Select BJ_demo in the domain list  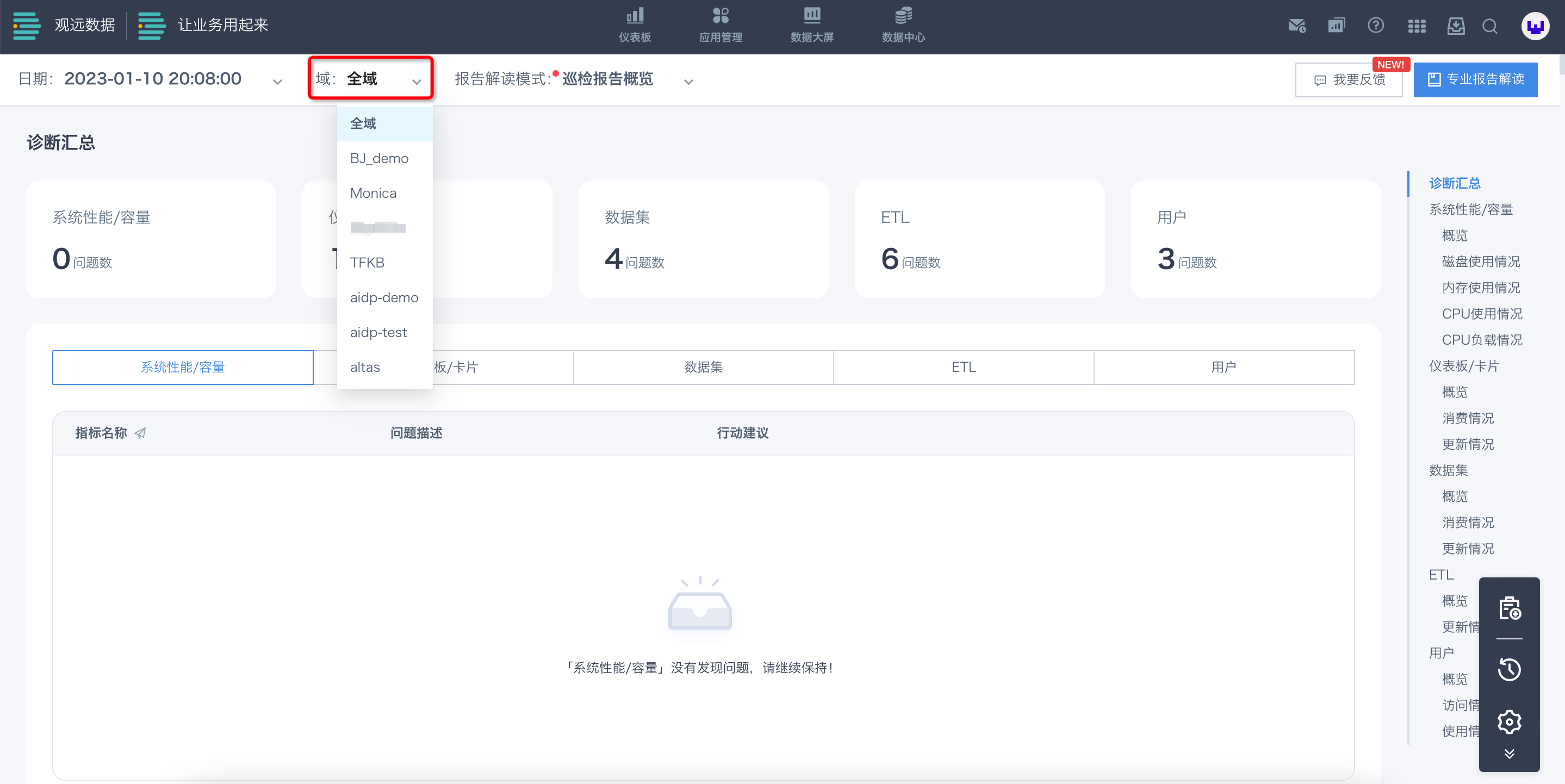click(384, 159)
